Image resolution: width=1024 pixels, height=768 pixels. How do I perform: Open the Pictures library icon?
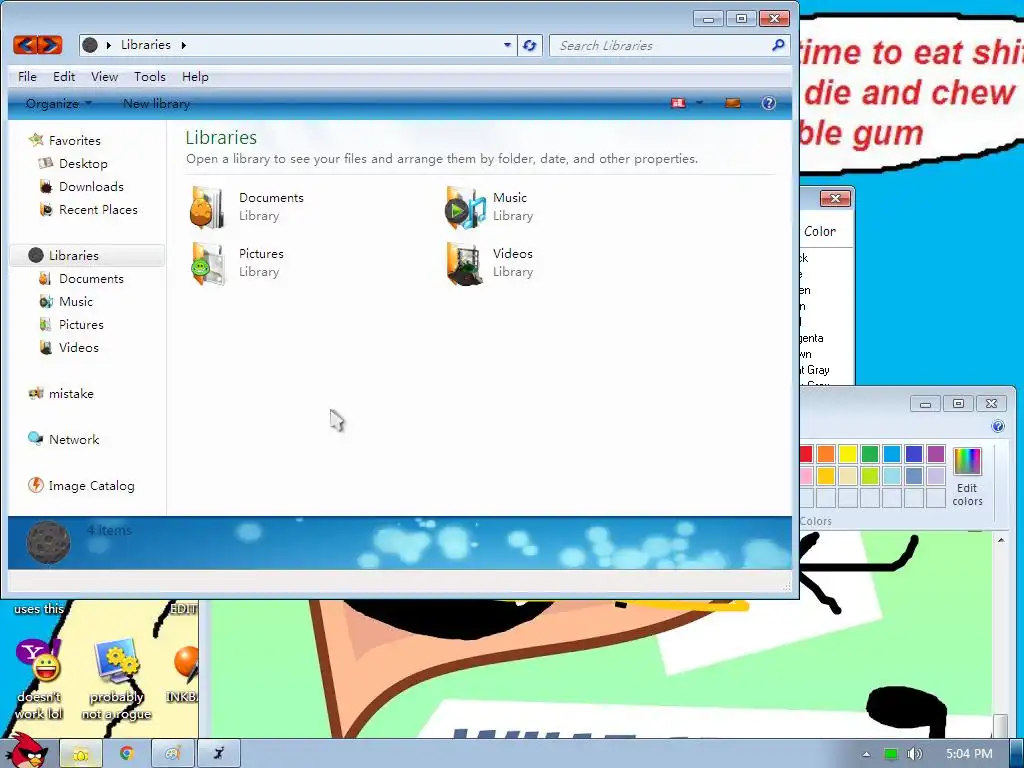[208, 263]
